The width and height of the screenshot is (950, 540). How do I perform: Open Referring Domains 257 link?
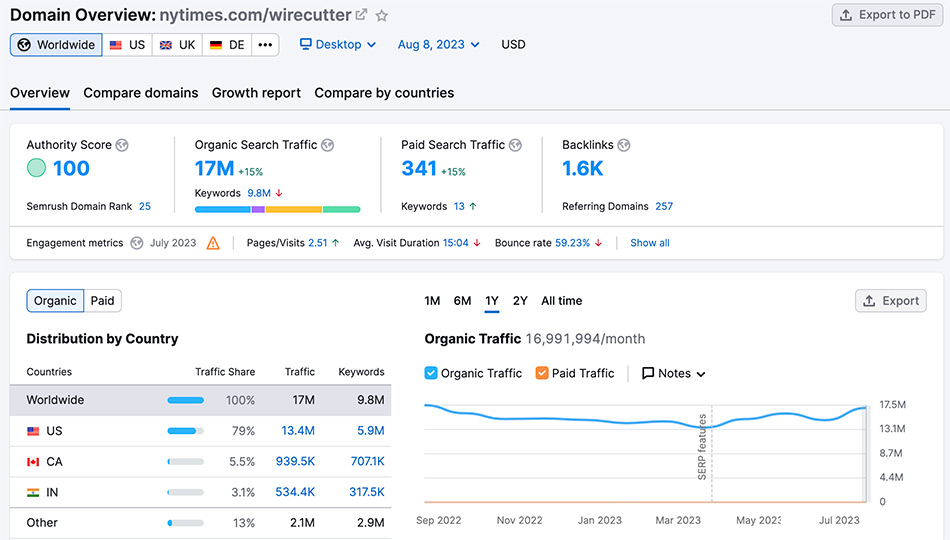pyautogui.click(x=664, y=206)
